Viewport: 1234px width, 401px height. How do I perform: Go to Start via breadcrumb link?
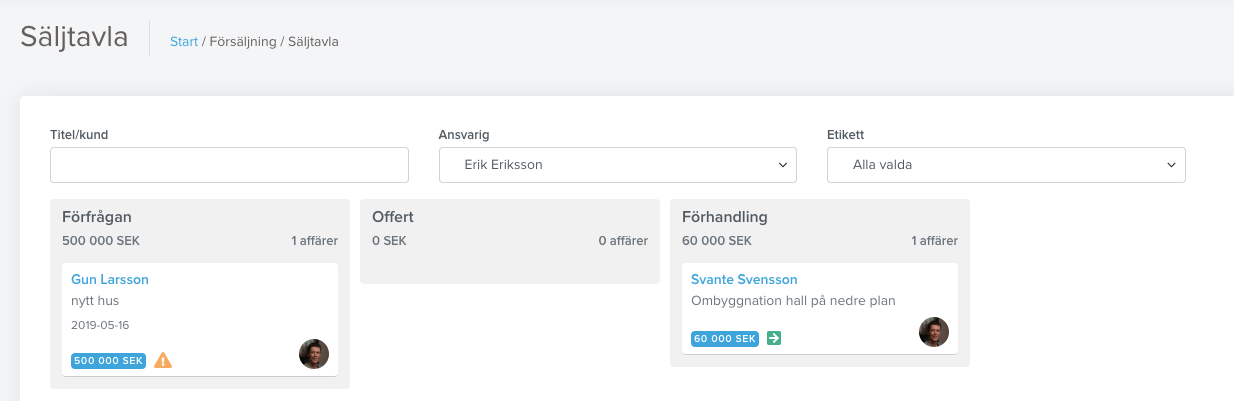point(184,42)
